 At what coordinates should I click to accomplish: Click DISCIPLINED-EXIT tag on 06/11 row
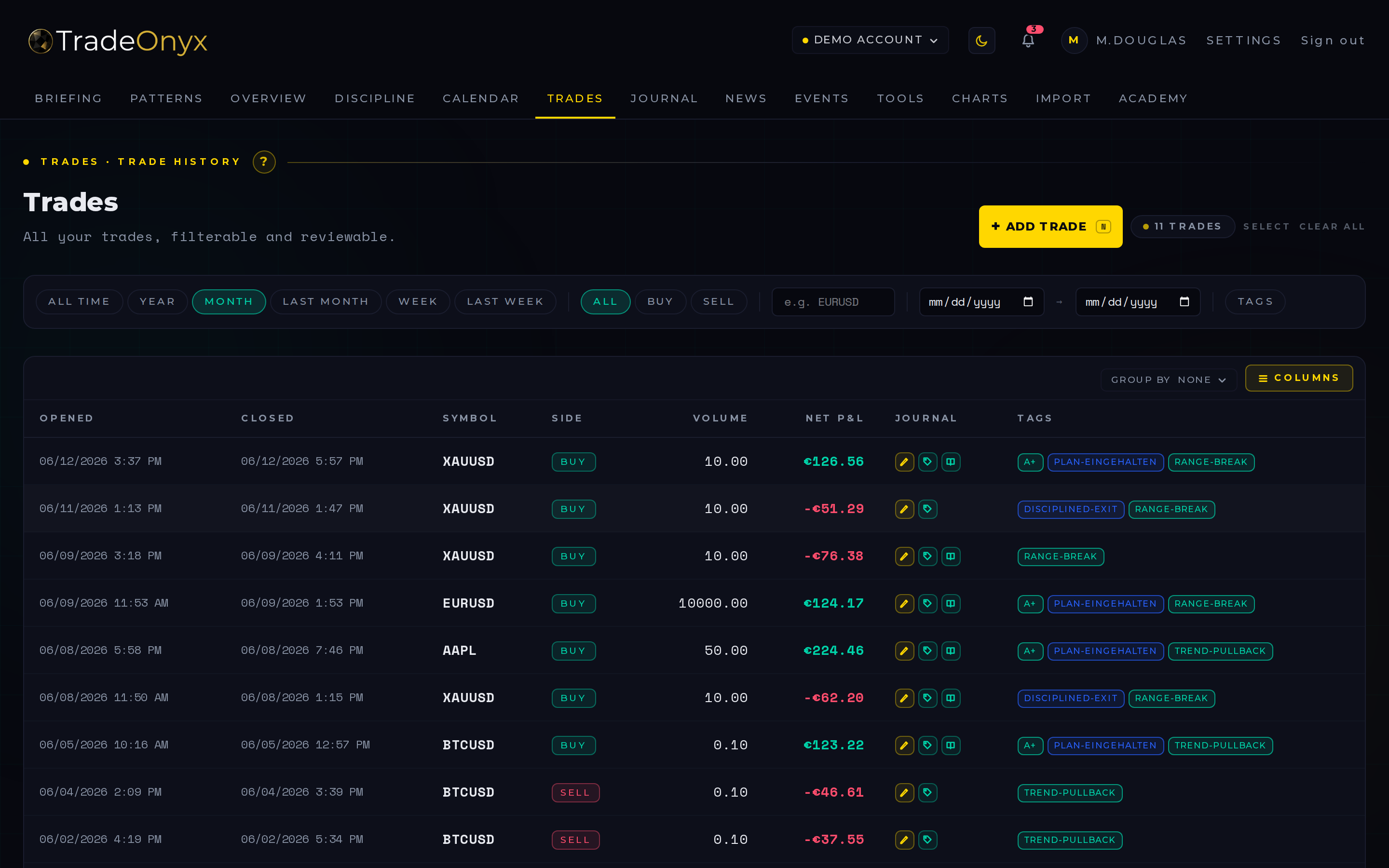tap(1071, 509)
